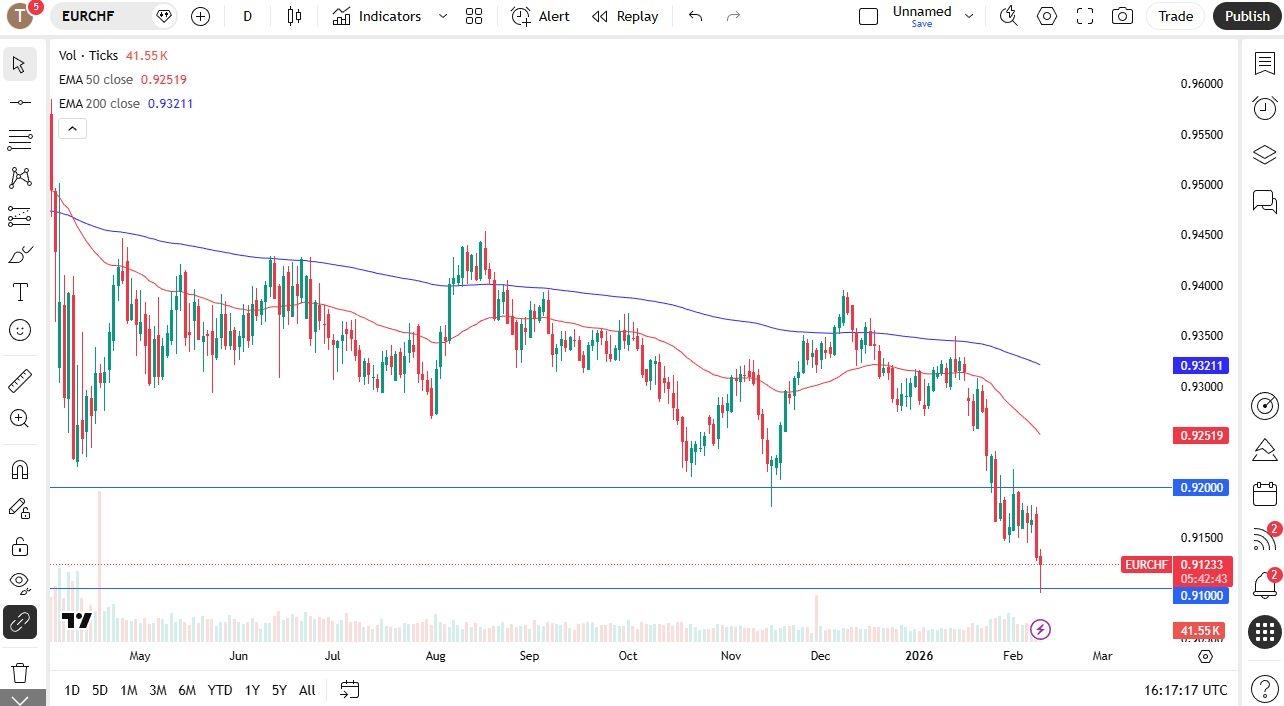Activate the chart Zoom In tool

pos(20,419)
